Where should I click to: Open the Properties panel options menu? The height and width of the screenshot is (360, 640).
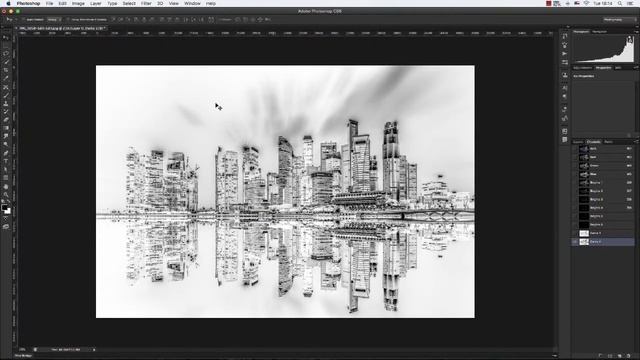tap(636, 68)
